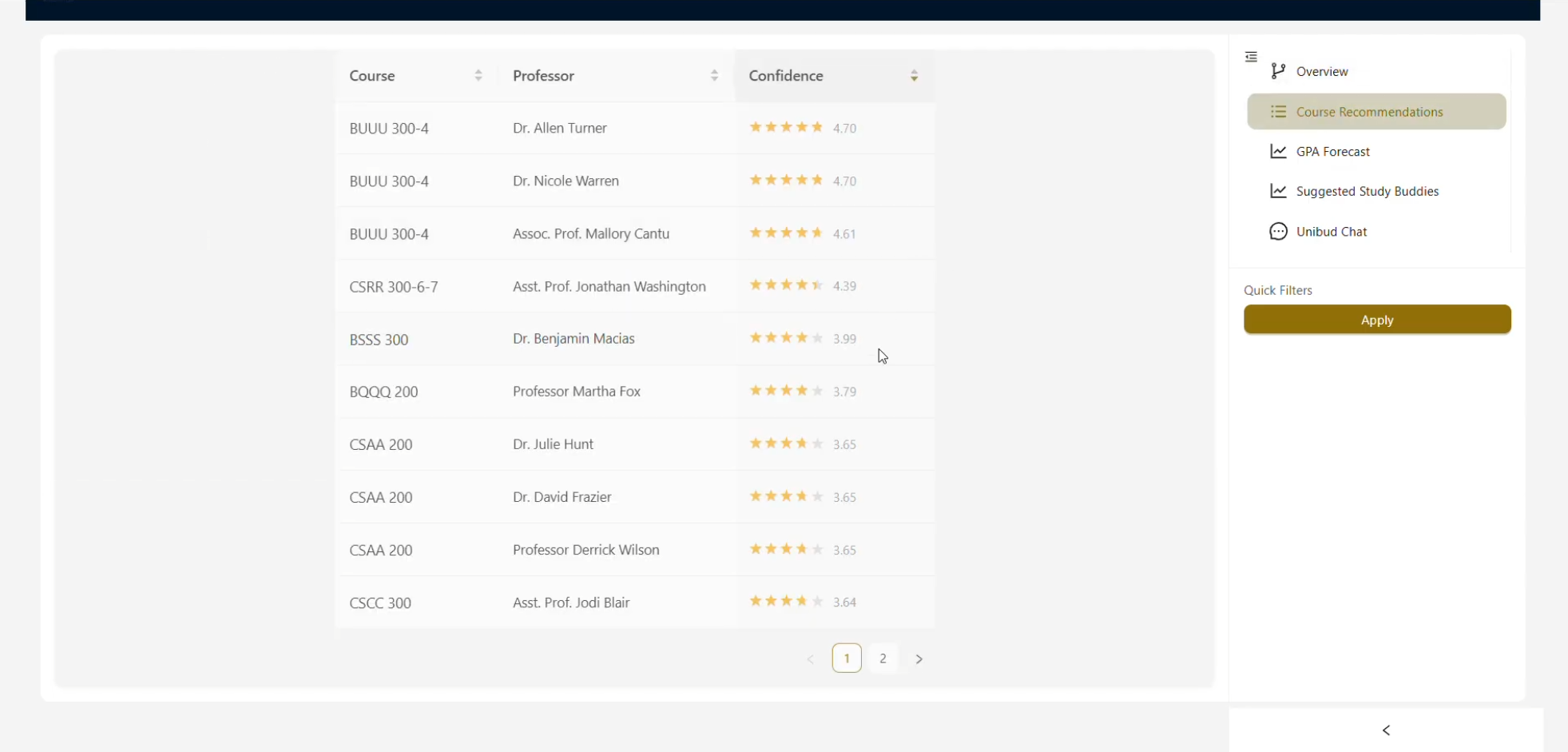
Task: Open Suggested Study Buddies menu item
Action: pos(1377,191)
